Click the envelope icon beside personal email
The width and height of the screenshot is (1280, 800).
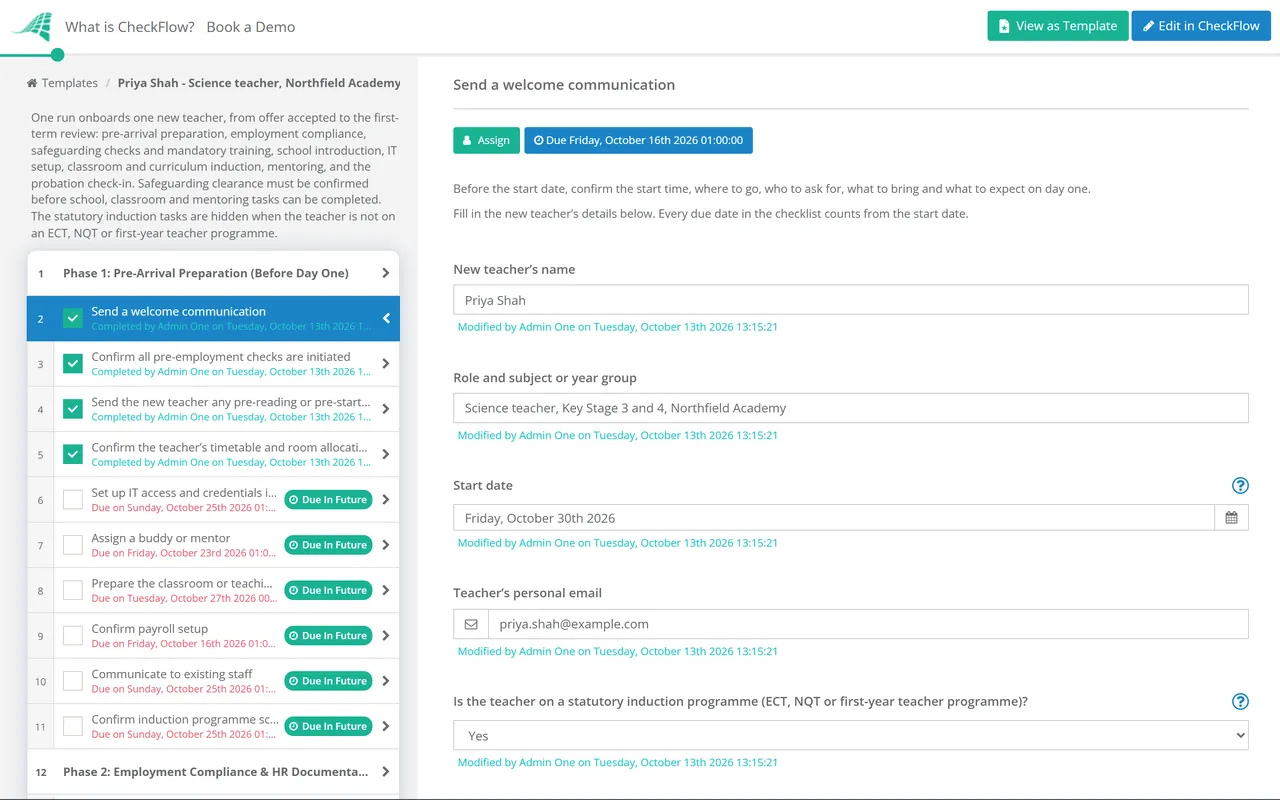(471, 624)
